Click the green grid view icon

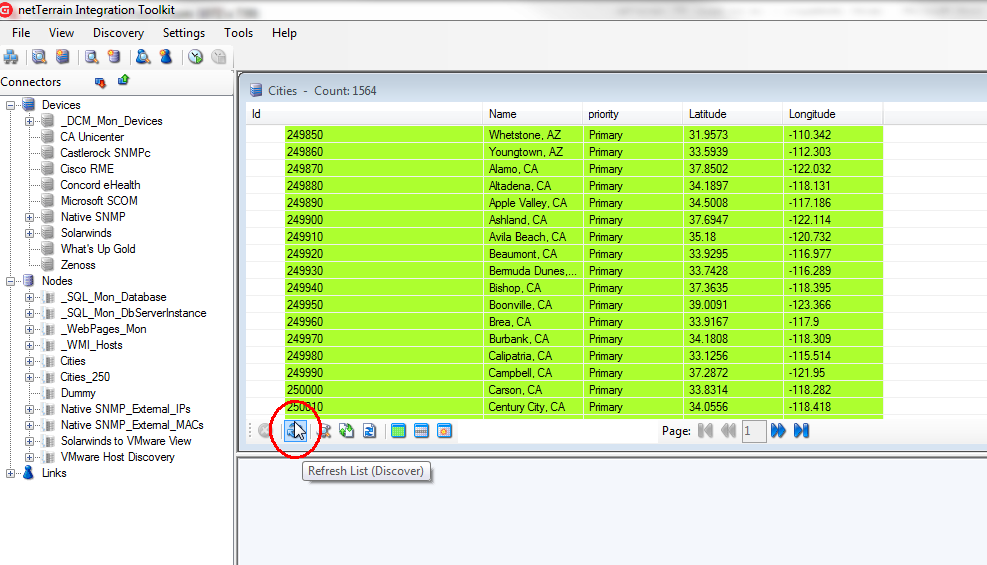[x=398, y=431]
